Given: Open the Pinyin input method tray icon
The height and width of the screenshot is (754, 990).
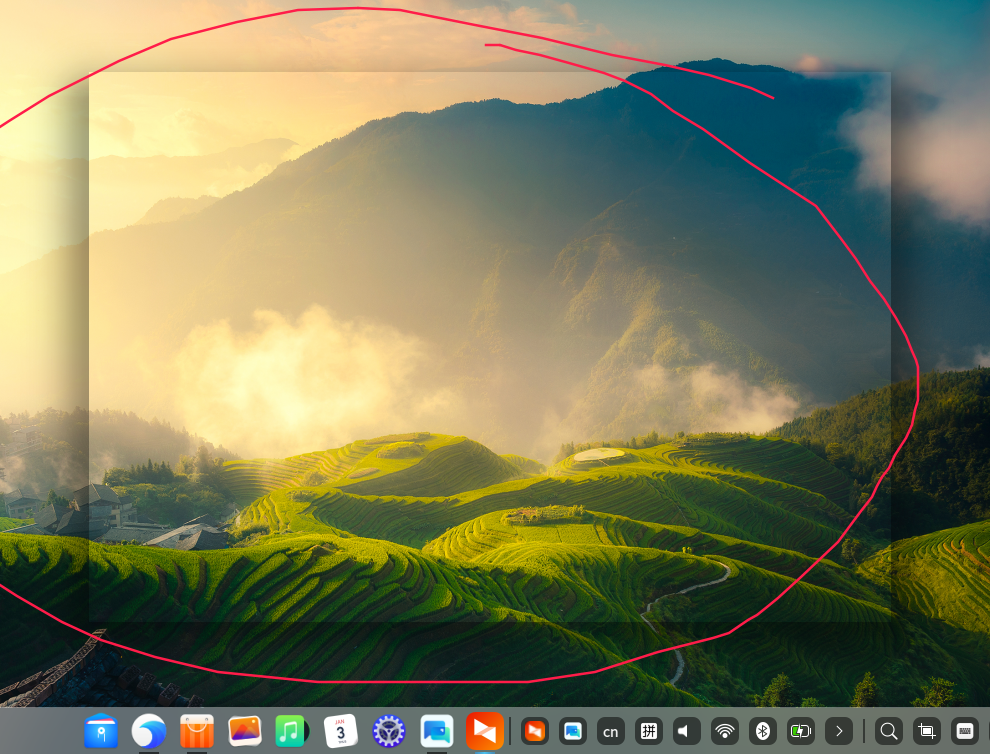Looking at the screenshot, I should tap(649, 731).
